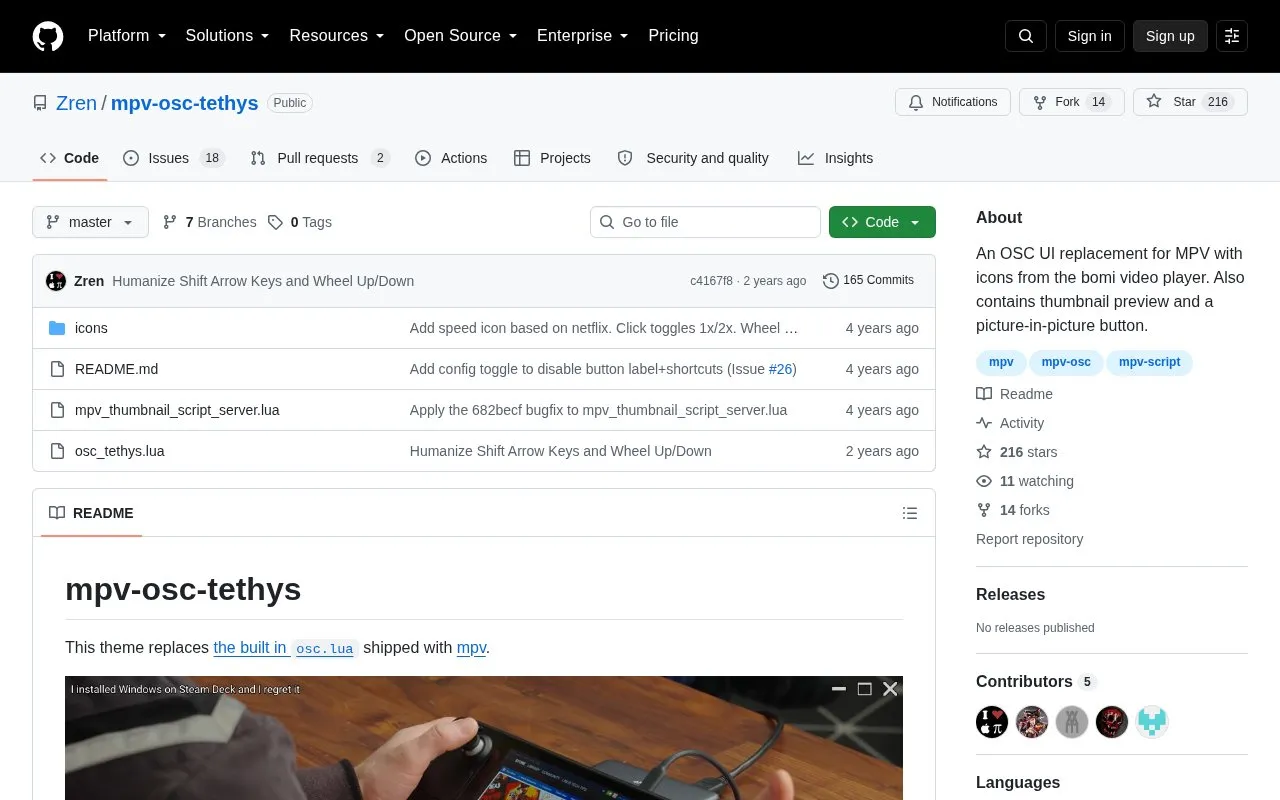Expand the Open Source menu
The width and height of the screenshot is (1280, 800).
coord(460,36)
